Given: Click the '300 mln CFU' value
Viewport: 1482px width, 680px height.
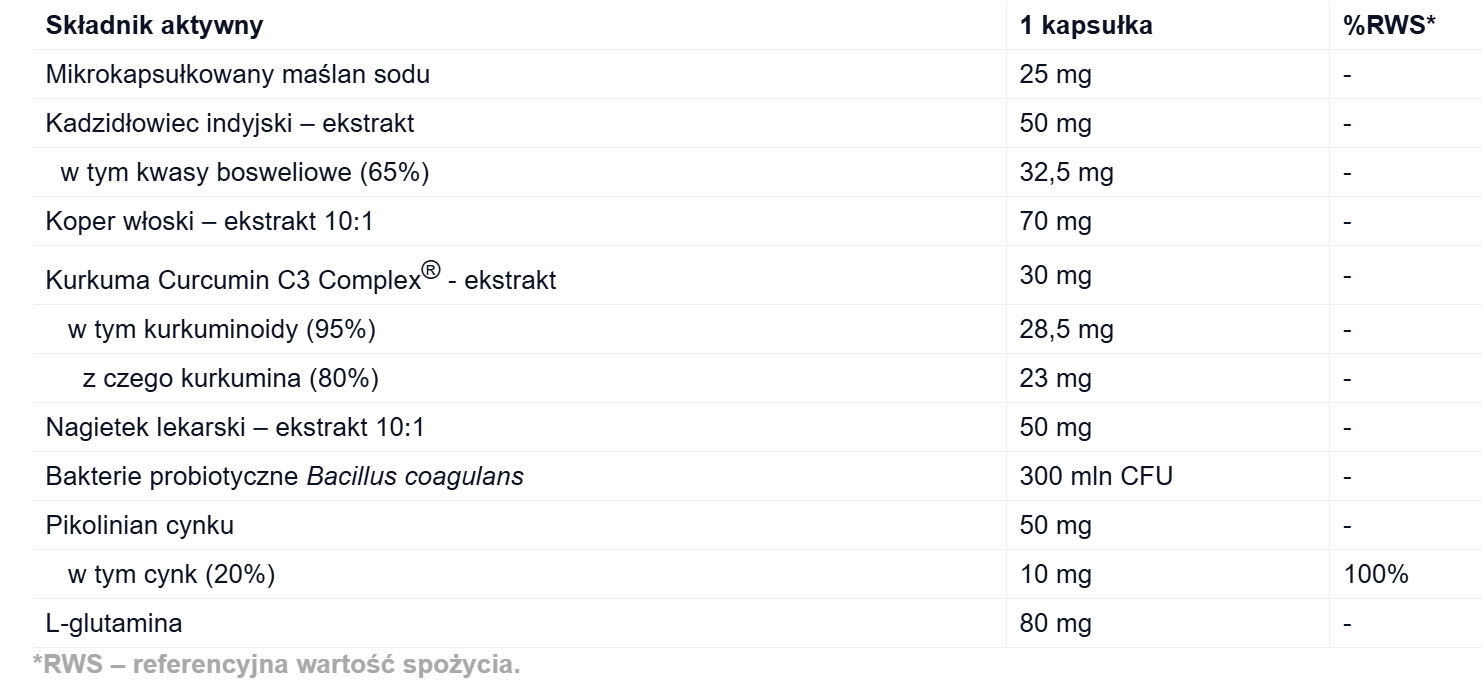Looking at the screenshot, I should pyautogui.click(x=1096, y=476).
